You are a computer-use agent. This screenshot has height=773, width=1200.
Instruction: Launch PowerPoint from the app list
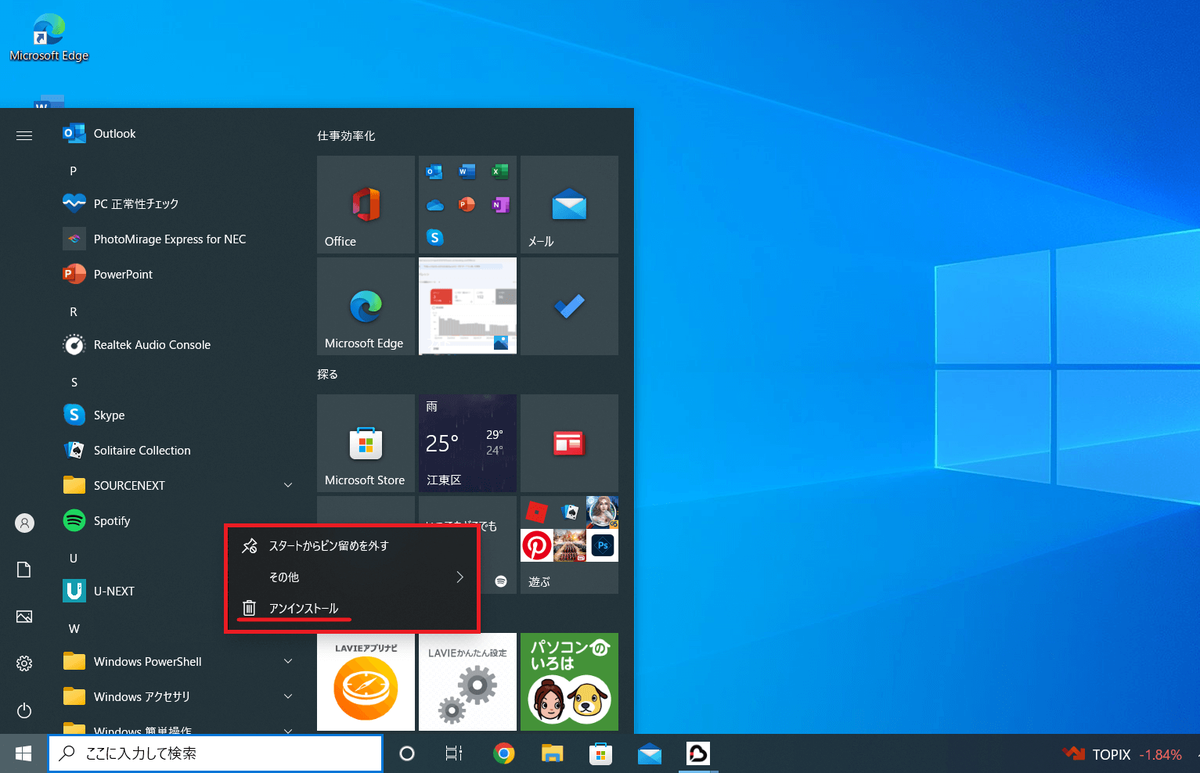[180, 274]
